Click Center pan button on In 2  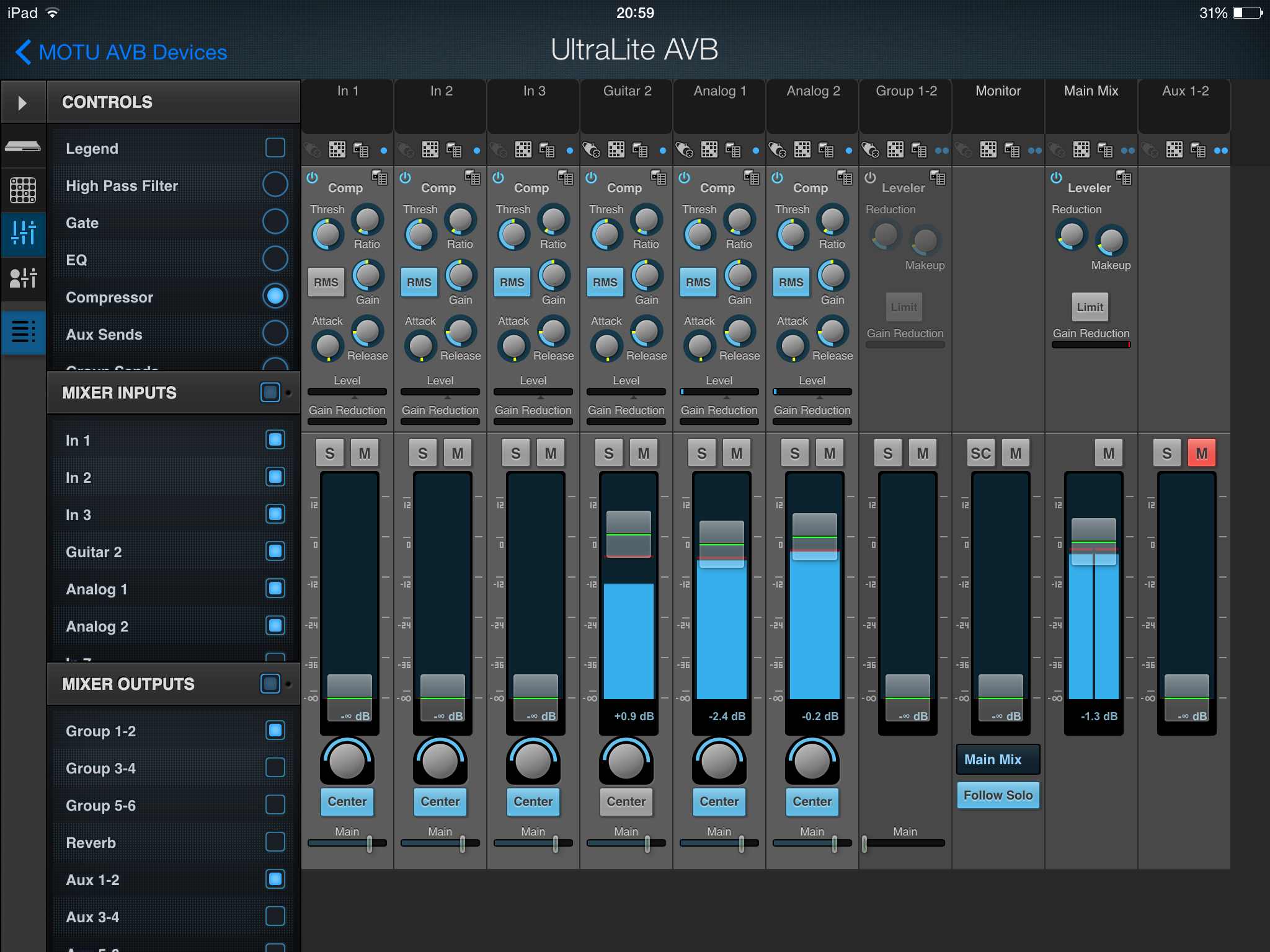point(440,801)
